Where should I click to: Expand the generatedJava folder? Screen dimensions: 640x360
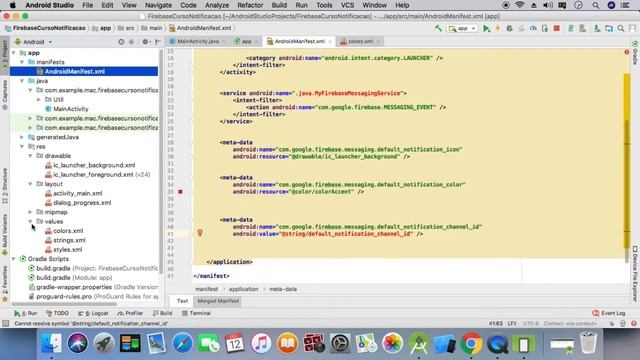22,137
